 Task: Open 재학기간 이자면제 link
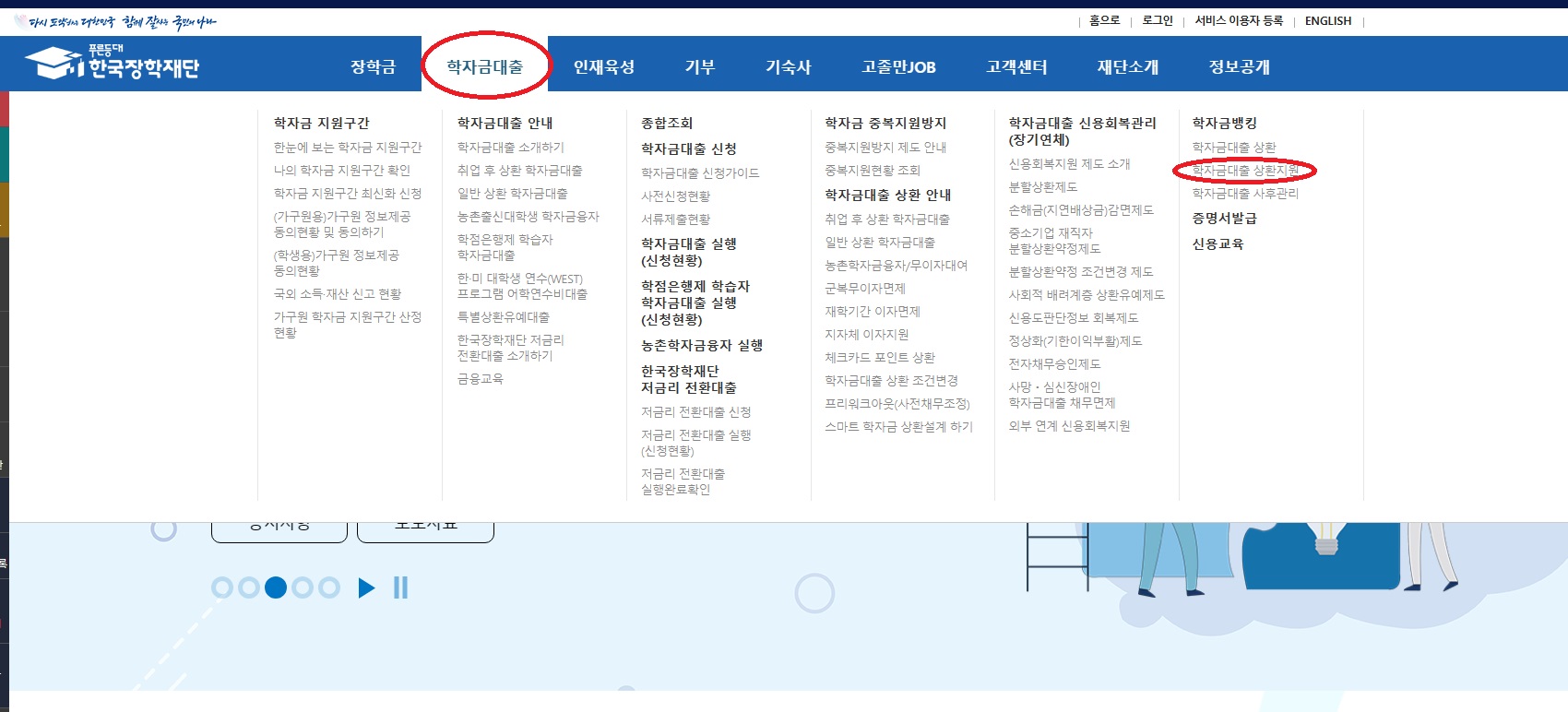click(872, 311)
